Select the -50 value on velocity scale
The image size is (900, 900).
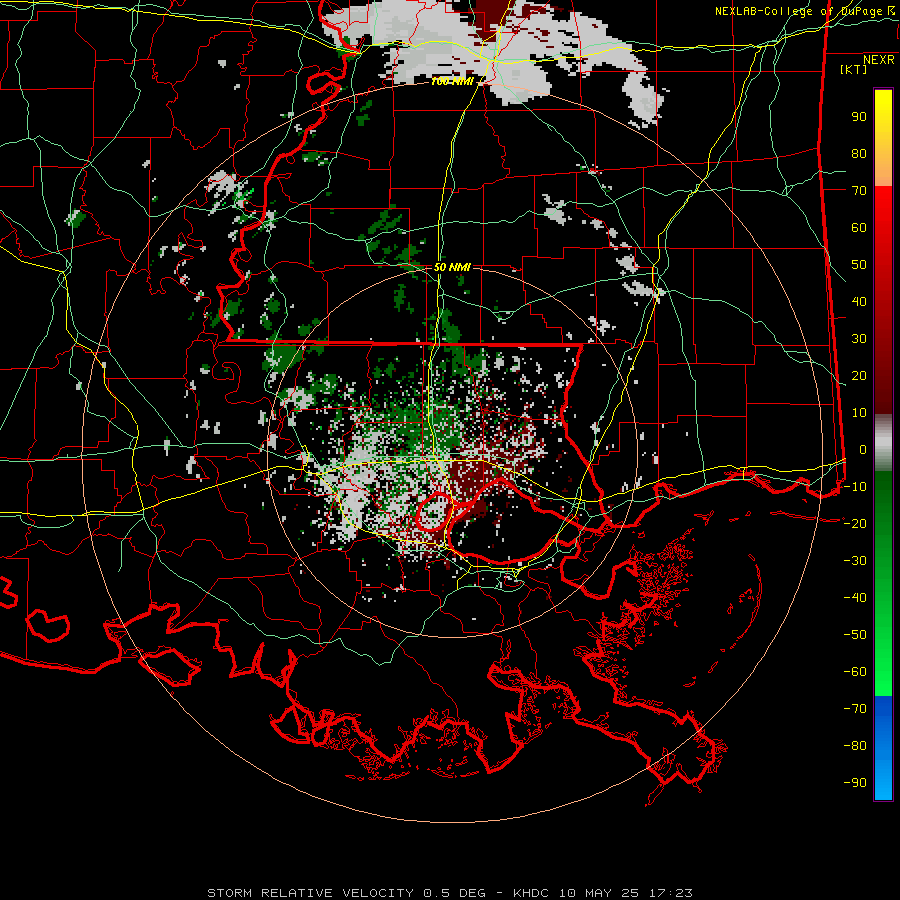point(855,635)
